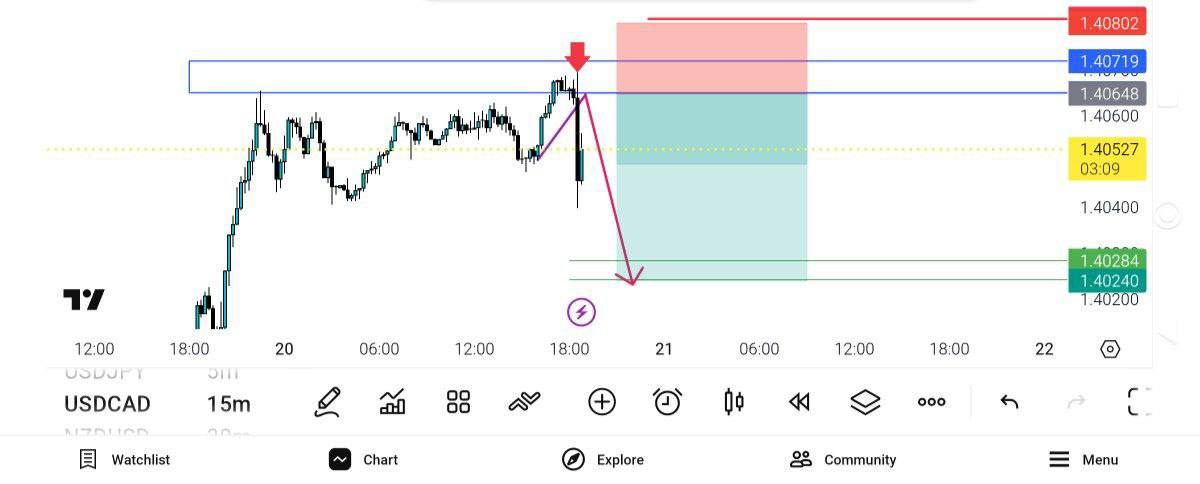The width and height of the screenshot is (1200, 484).
Task: Switch to the Explore tab
Action: (x=602, y=459)
